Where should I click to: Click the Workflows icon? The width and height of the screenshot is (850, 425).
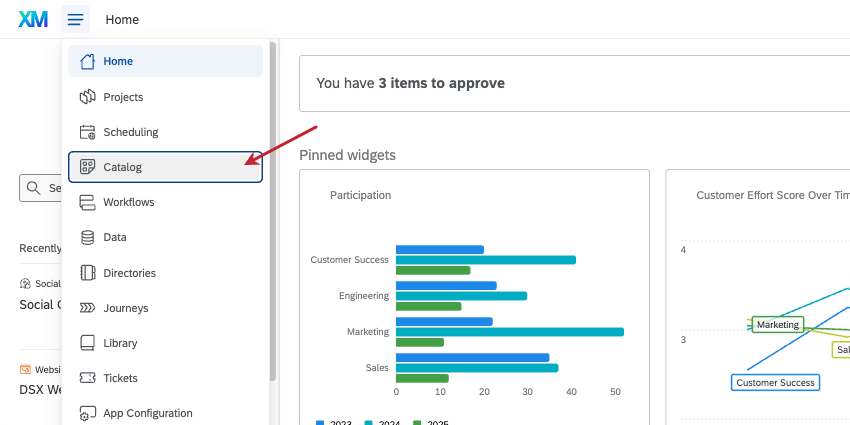pos(87,202)
